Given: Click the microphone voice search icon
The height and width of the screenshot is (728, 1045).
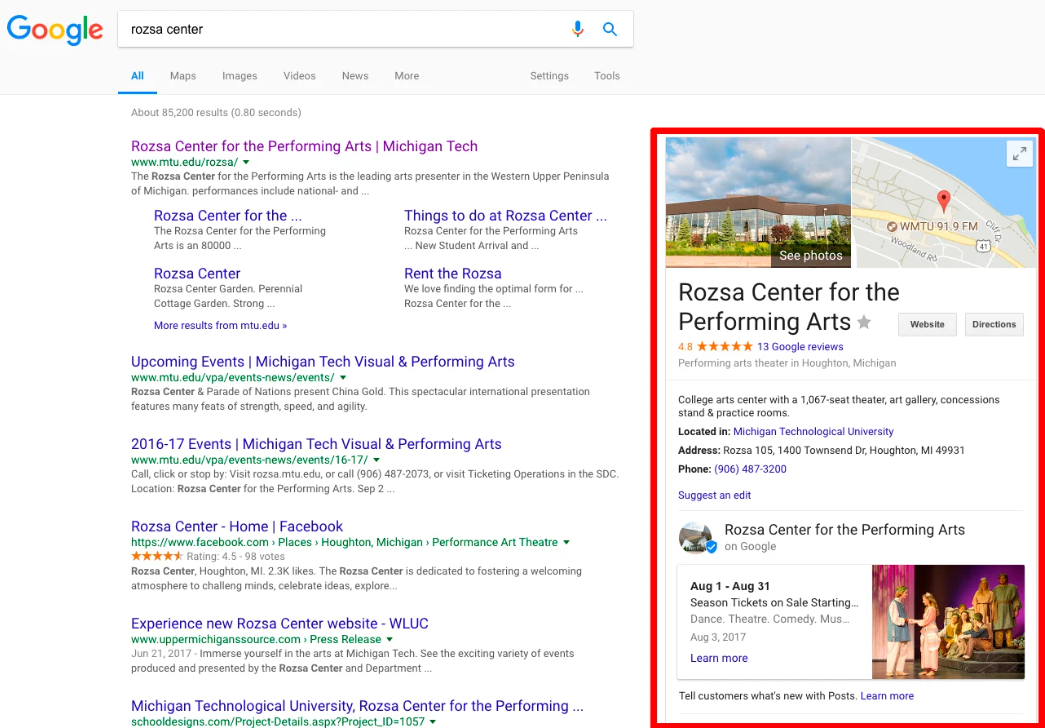Looking at the screenshot, I should pos(577,29).
